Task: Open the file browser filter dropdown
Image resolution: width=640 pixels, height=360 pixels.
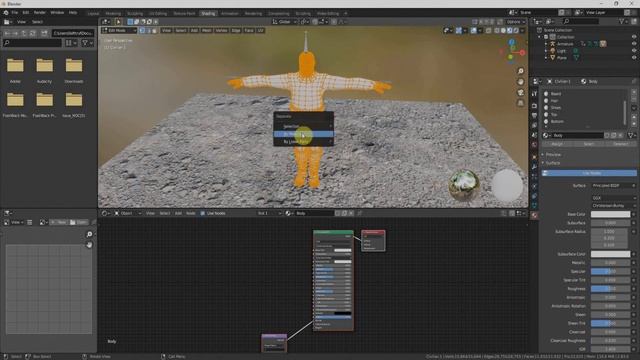Action: (x=87, y=43)
